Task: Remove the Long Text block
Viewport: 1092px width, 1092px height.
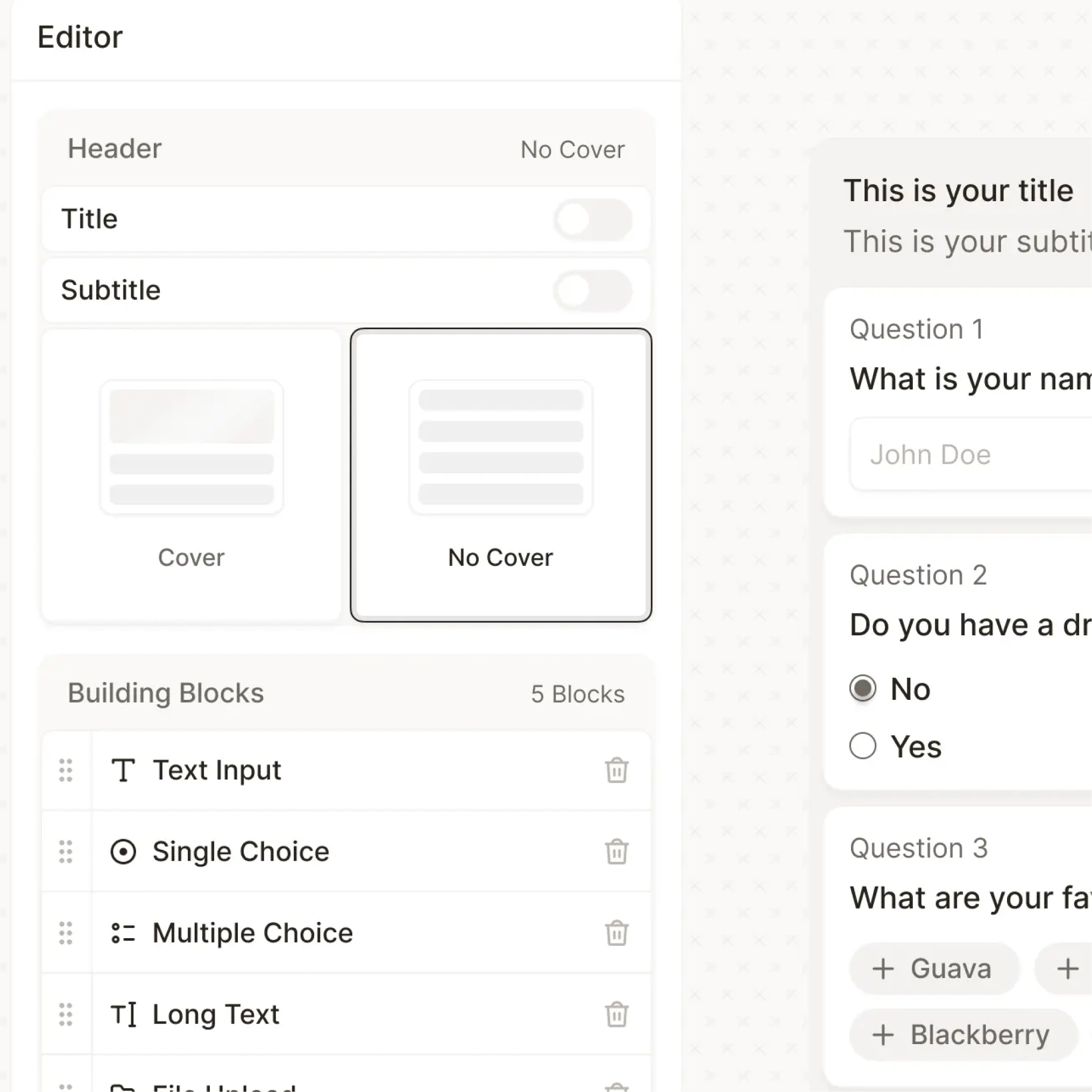Action: (616, 1015)
